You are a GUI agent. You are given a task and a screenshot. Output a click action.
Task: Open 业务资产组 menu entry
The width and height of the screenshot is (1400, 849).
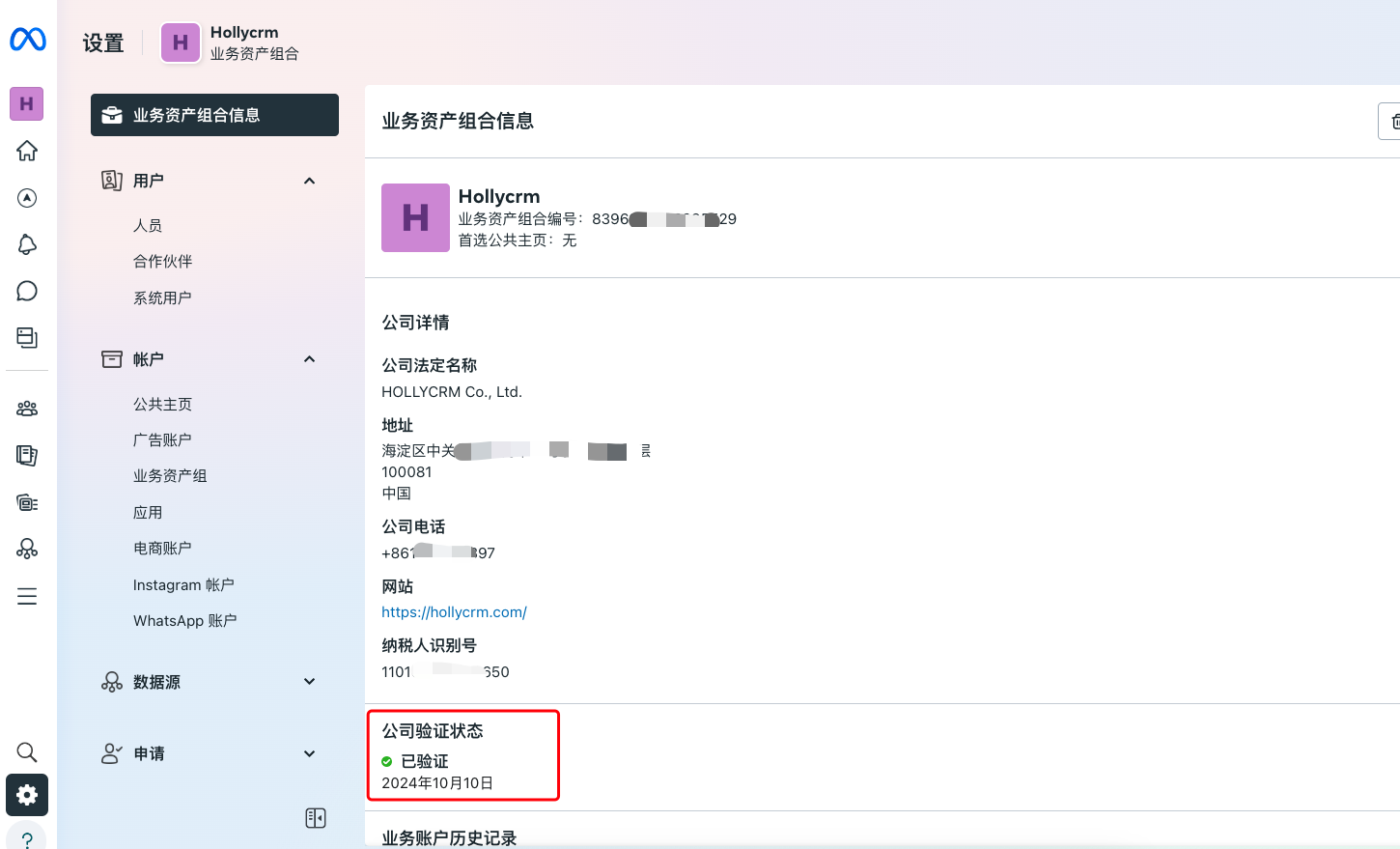(170, 475)
